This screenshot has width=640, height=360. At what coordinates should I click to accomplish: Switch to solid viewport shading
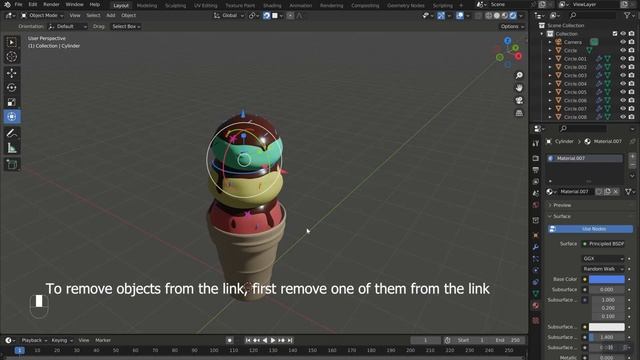[x=497, y=16]
